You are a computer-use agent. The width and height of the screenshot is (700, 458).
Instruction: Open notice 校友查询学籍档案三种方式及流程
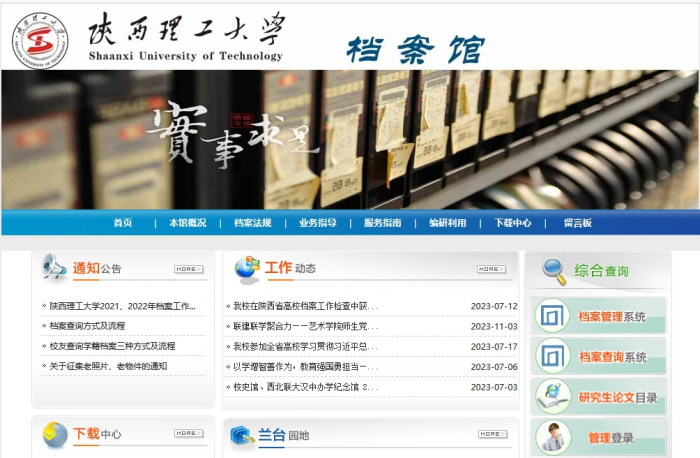(112, 346)
